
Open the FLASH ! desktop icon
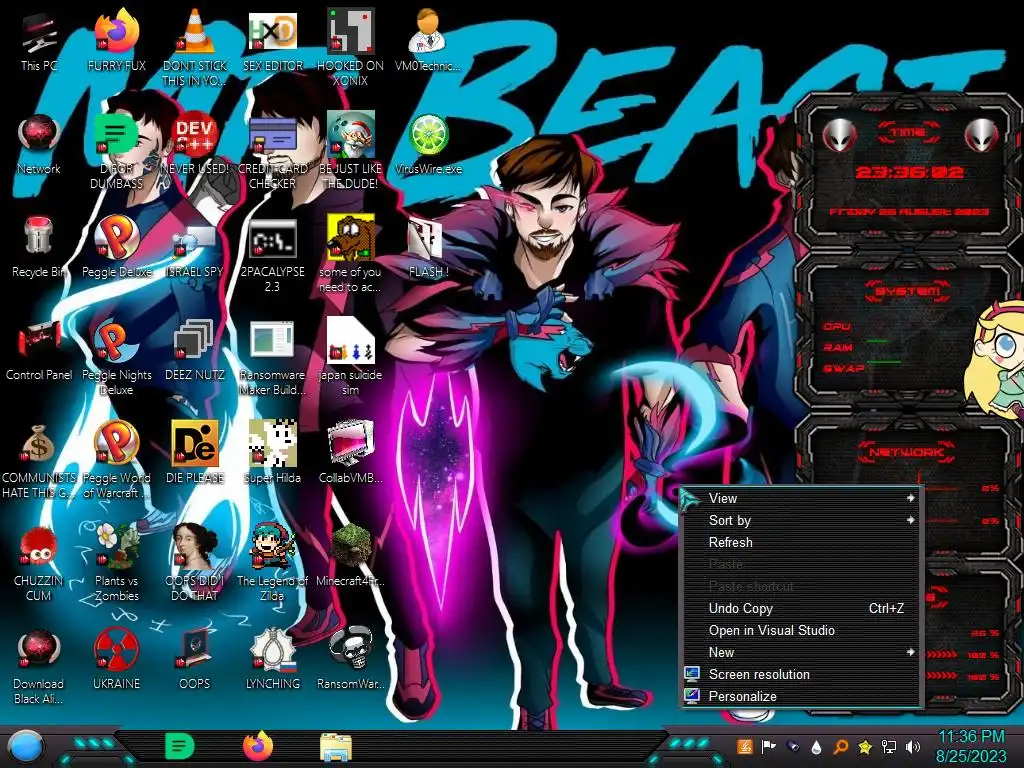pyautogui.click(x=428, y=247)
